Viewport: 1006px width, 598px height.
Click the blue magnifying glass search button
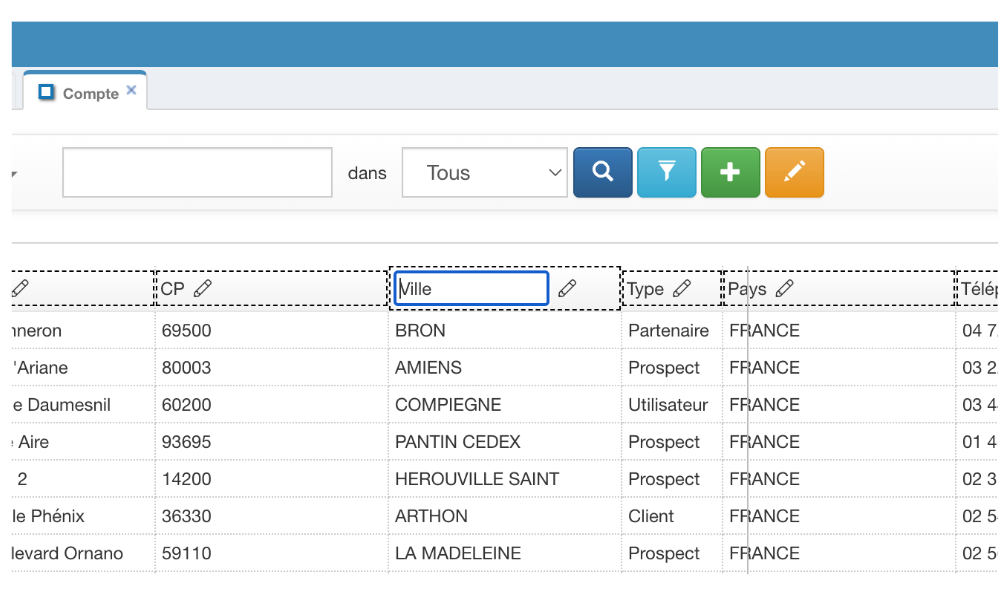click(602, 172)
